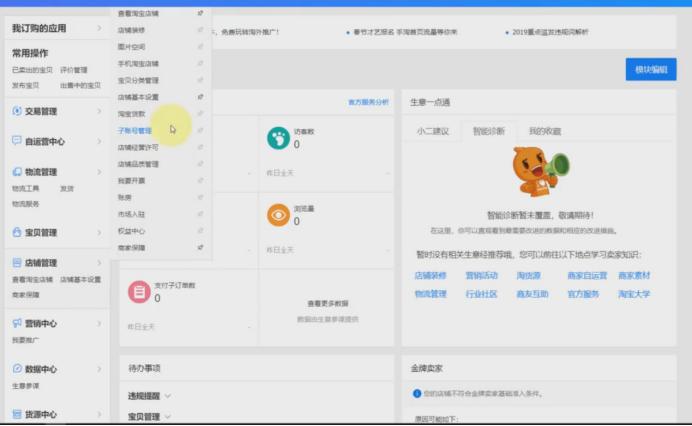Click pin icon beside 权益中心
This screenshot has width=692, height=426.
click(200, 230)
